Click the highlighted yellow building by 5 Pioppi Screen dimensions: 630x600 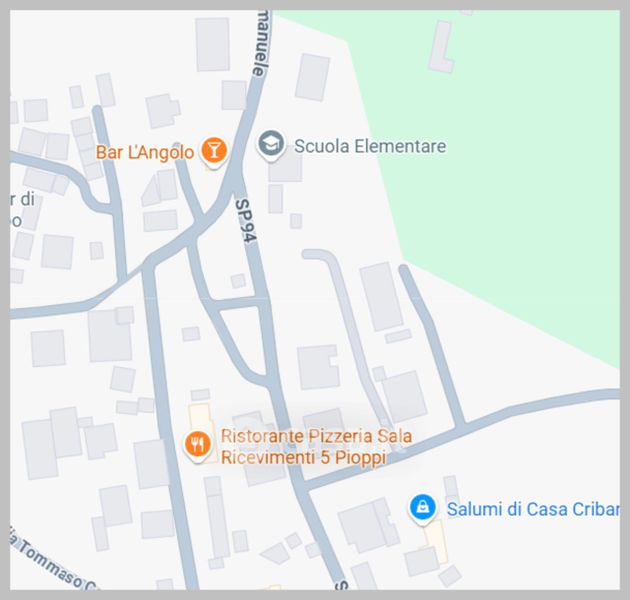[203, 430]
